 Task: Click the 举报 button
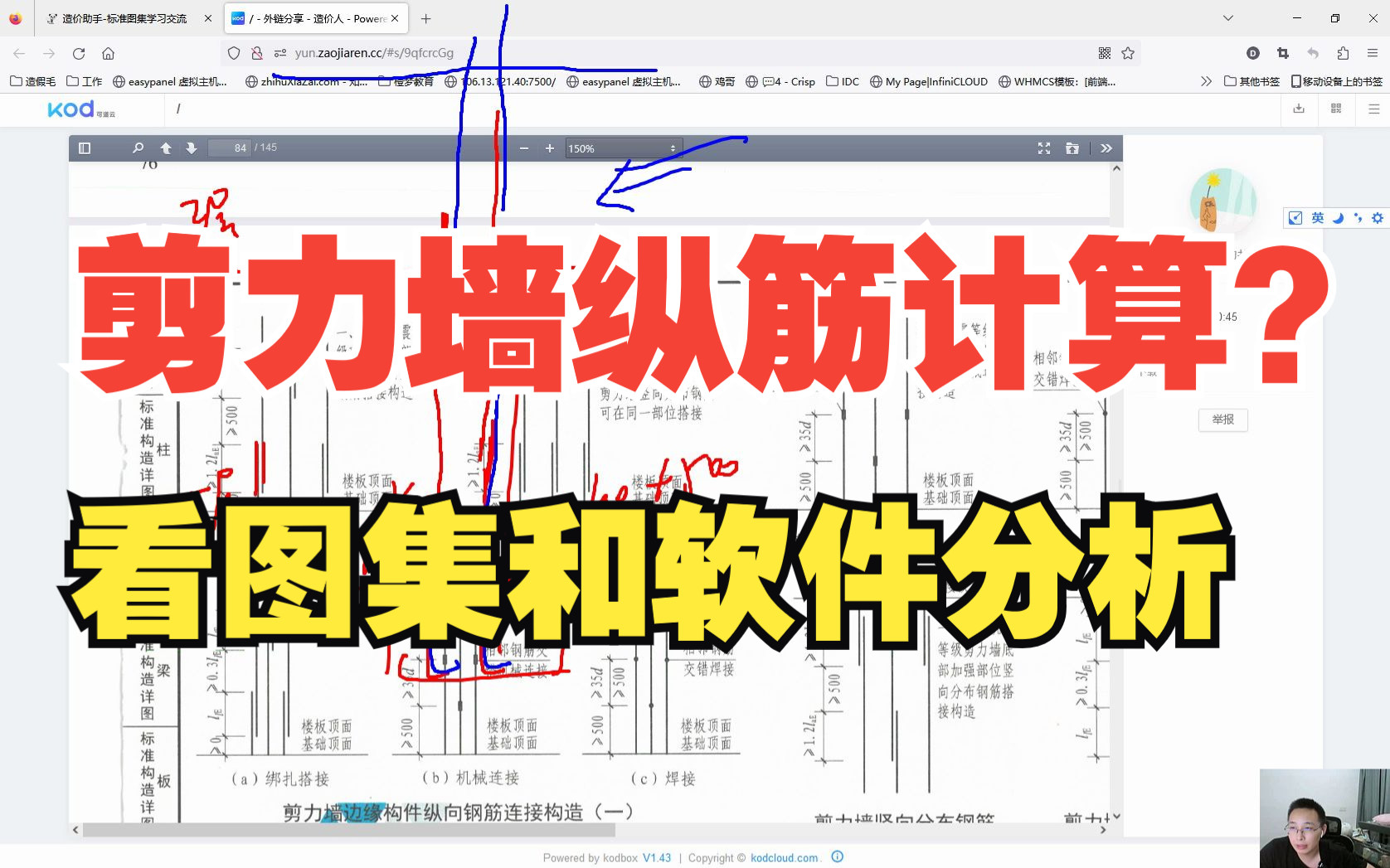pyautogui.click(x=1223, y=419)
